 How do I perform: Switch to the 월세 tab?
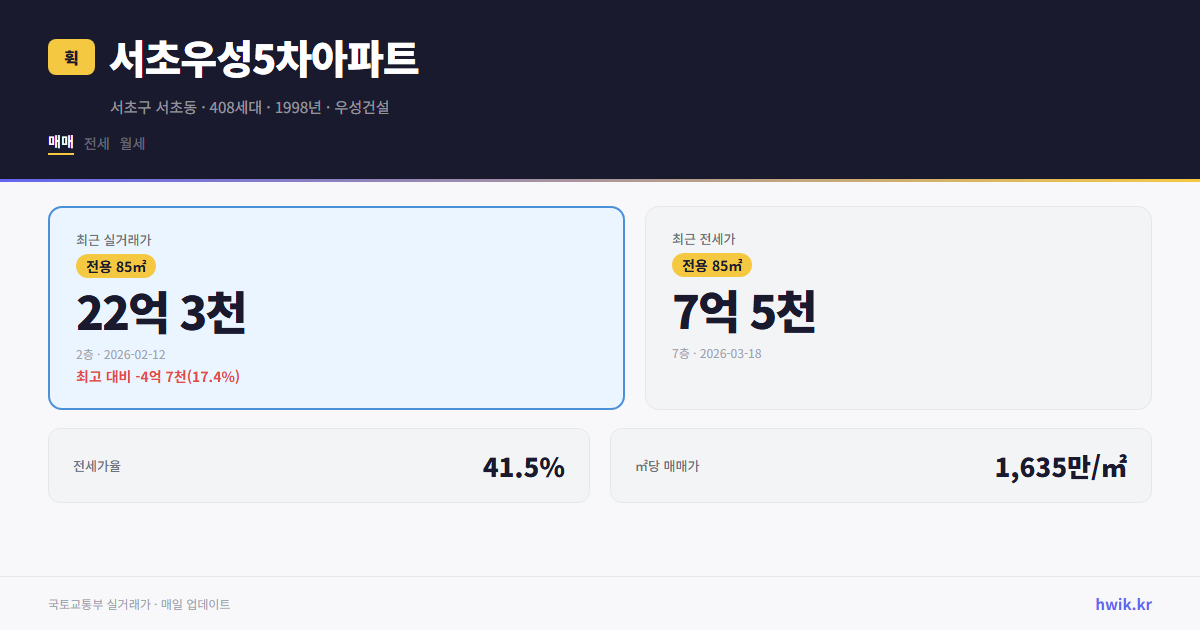tap(131, 143)
